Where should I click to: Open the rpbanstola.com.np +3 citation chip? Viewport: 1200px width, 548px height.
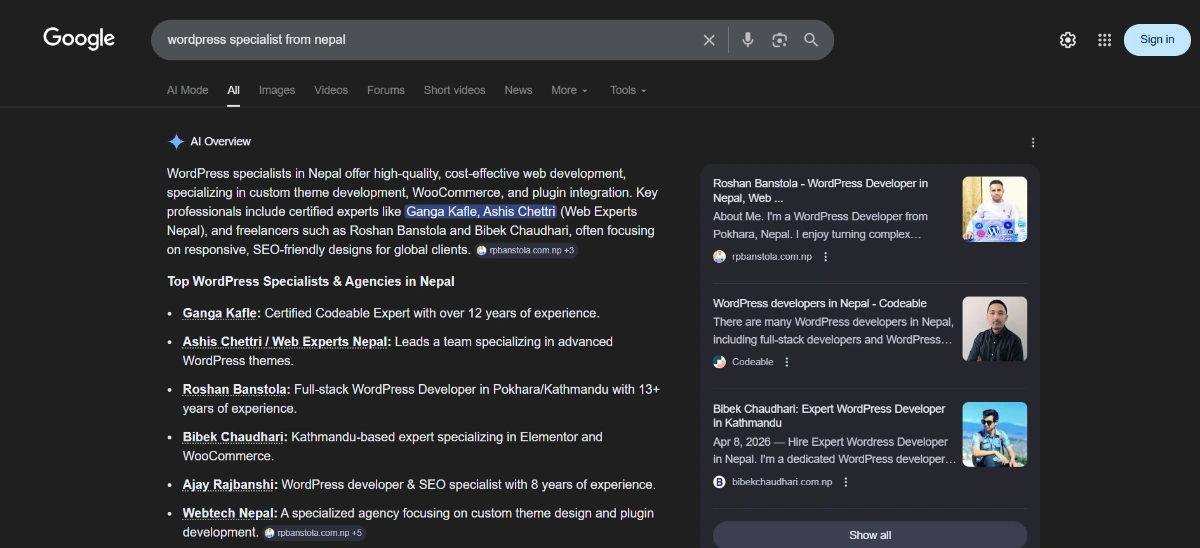pyautogui.click(x=526, y=250)
